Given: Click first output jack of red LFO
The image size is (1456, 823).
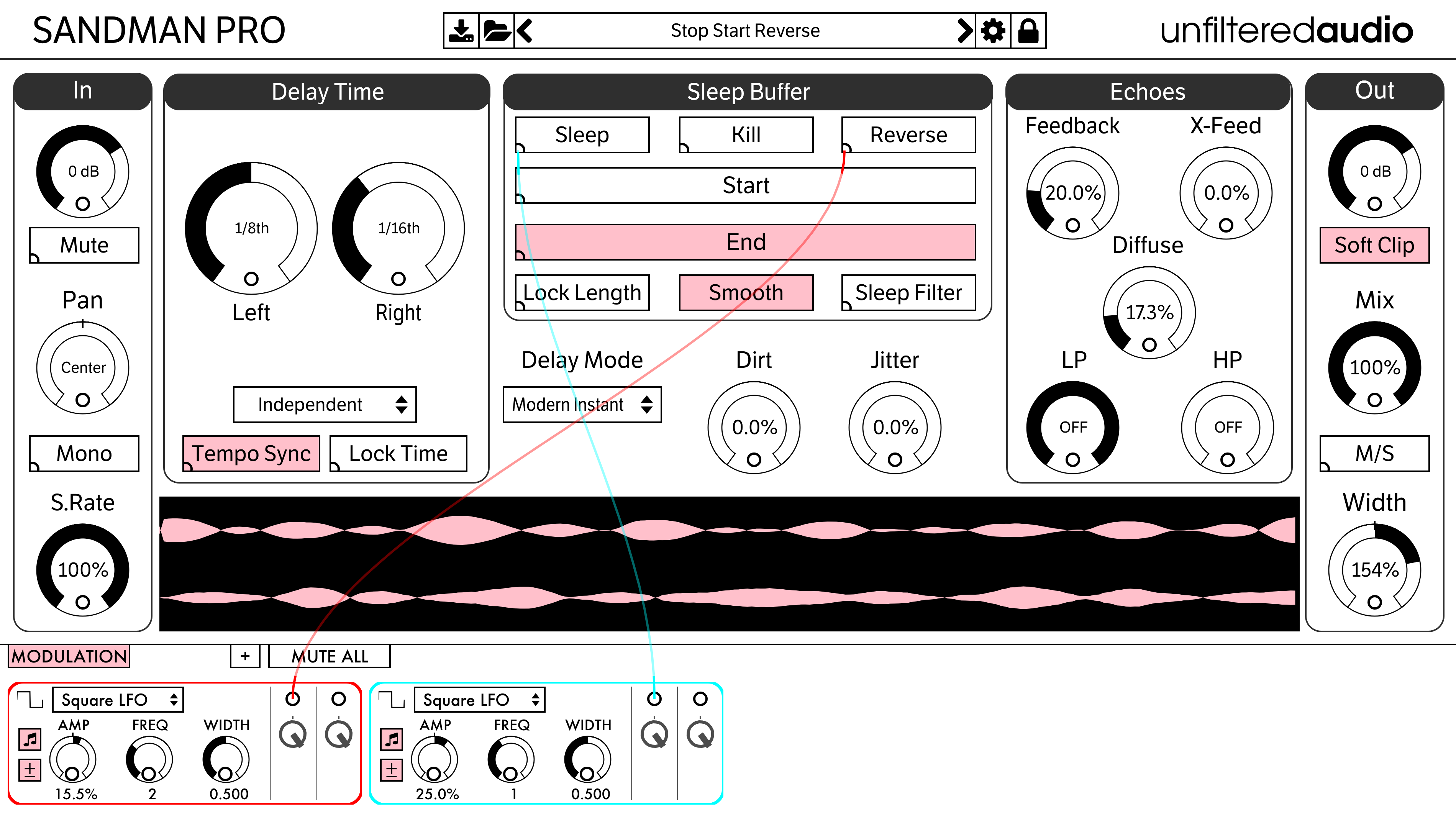Looking at the screenshot, I should 292,698.
